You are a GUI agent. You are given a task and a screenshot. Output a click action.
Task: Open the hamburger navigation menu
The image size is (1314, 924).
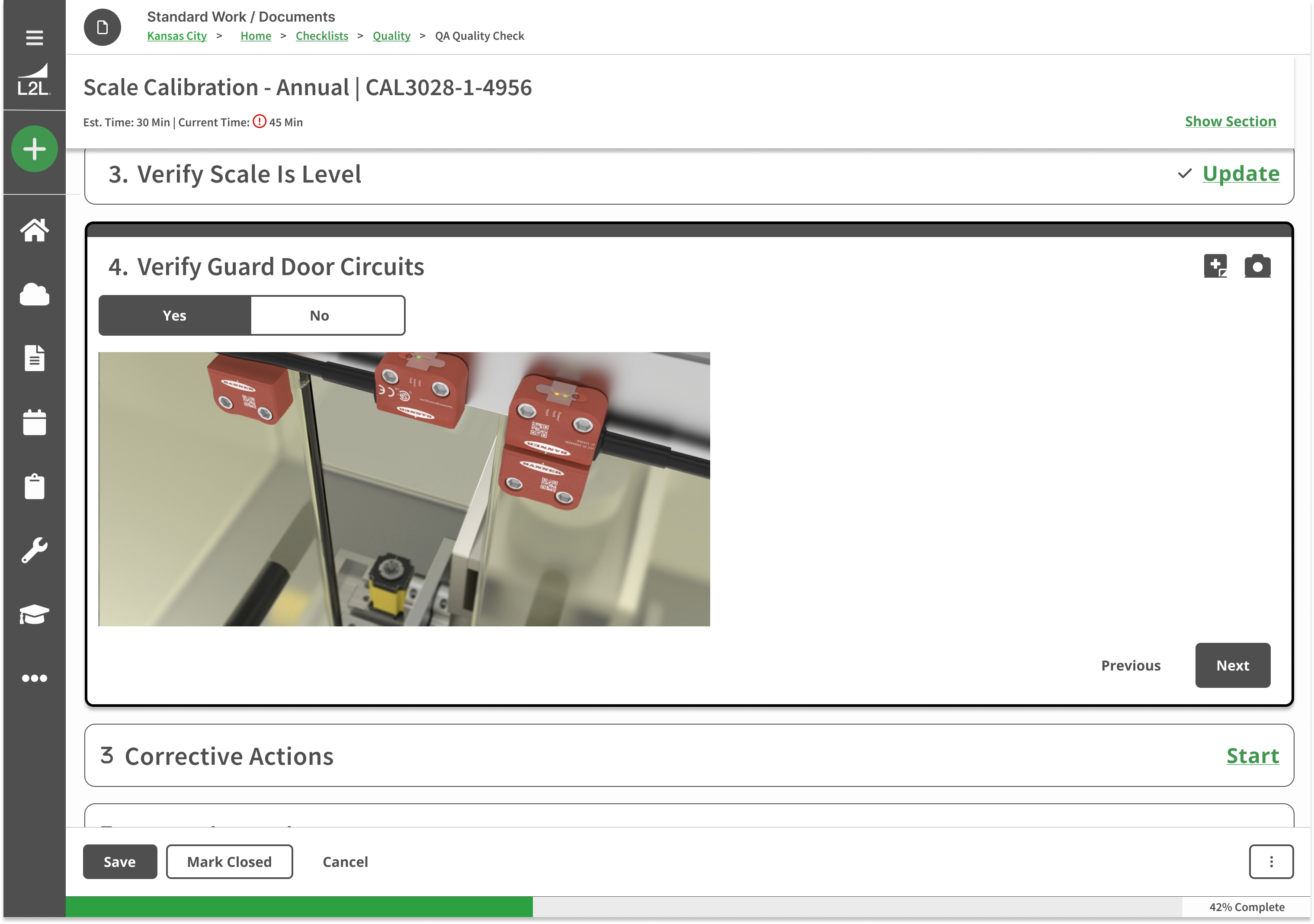pos(34,37)
